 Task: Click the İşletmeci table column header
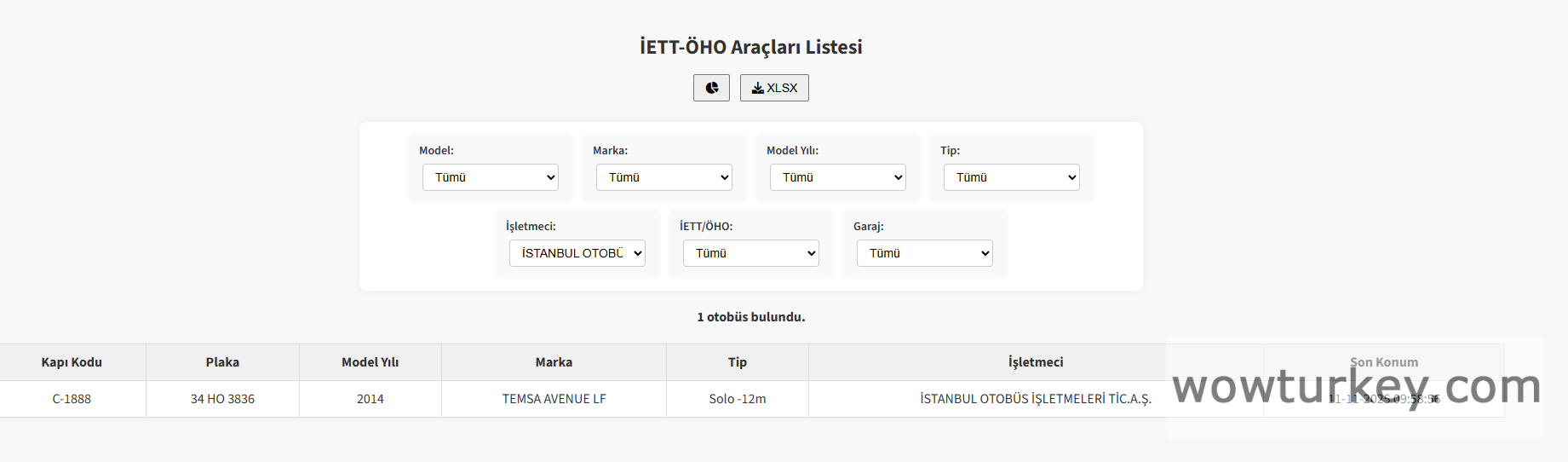1036,362
